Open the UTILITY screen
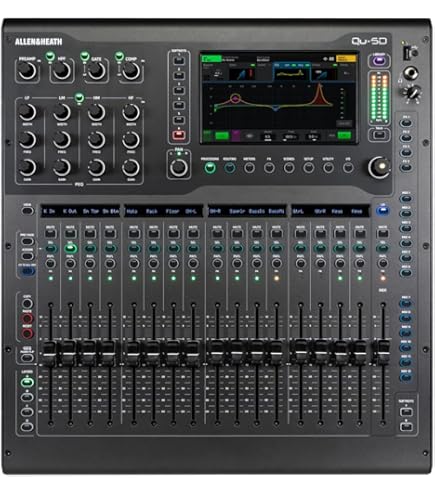Screen dimensions: 435x495 [x=328, y=168]
